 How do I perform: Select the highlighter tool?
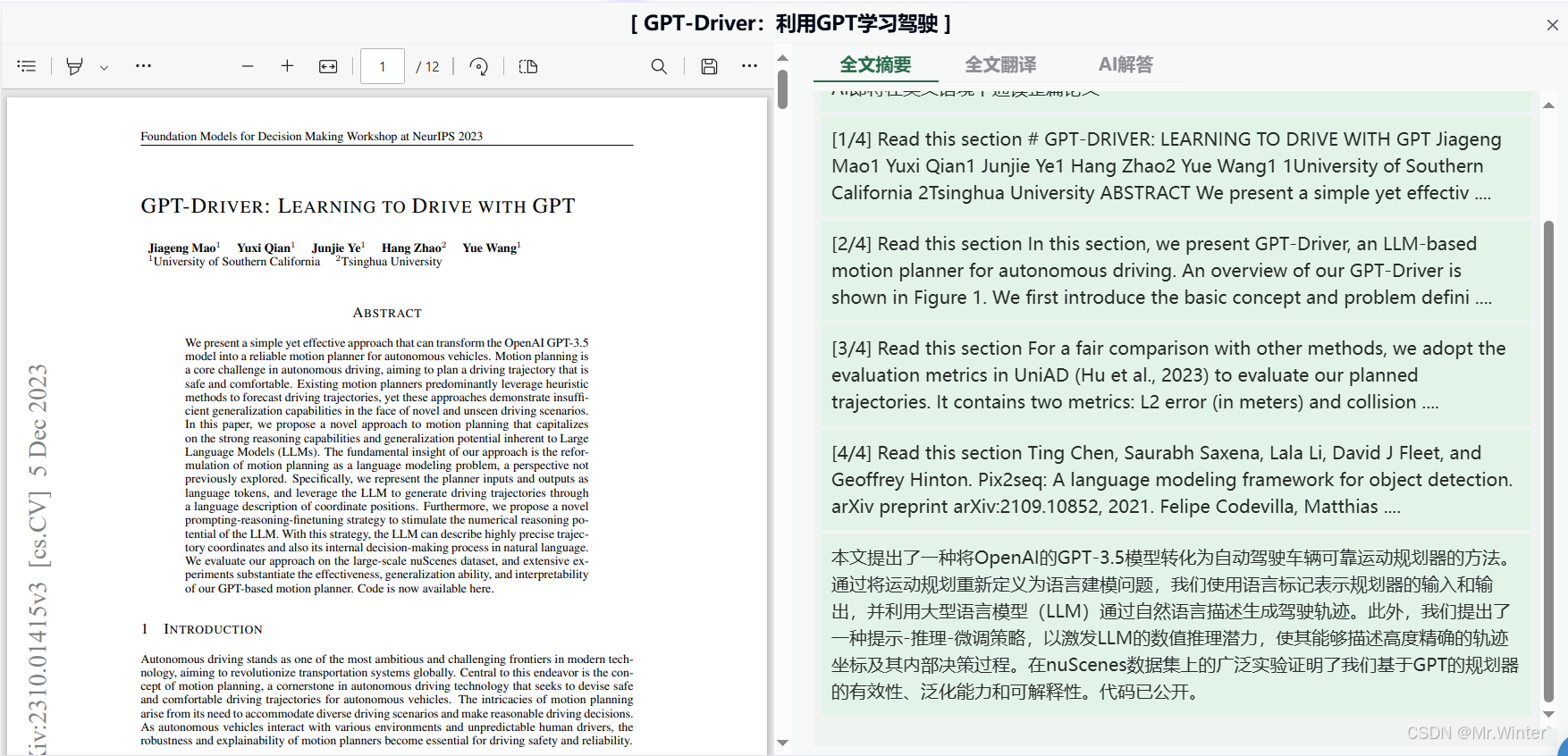pos(75,66)
